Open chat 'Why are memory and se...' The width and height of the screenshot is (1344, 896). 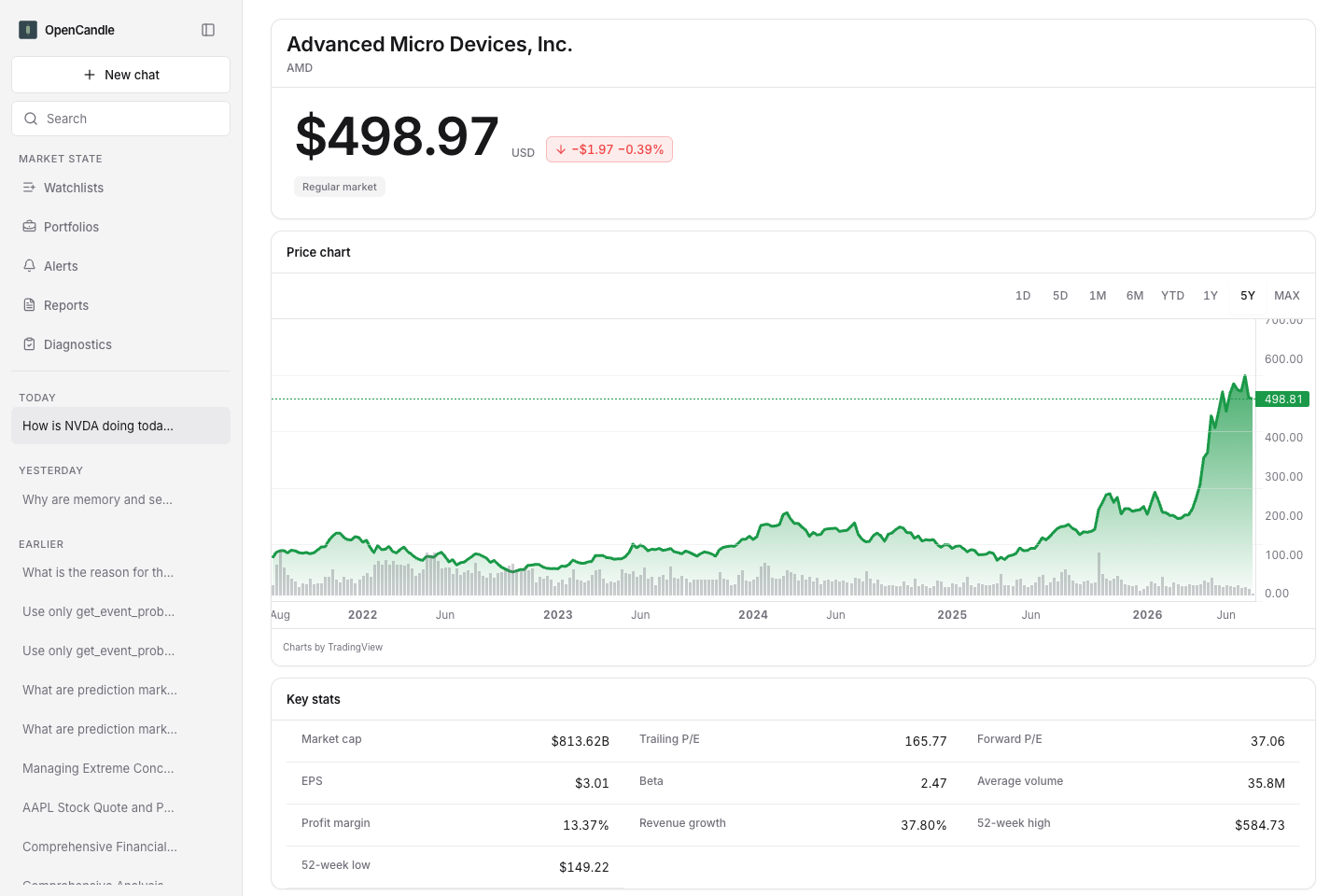[x=120, y=499]
